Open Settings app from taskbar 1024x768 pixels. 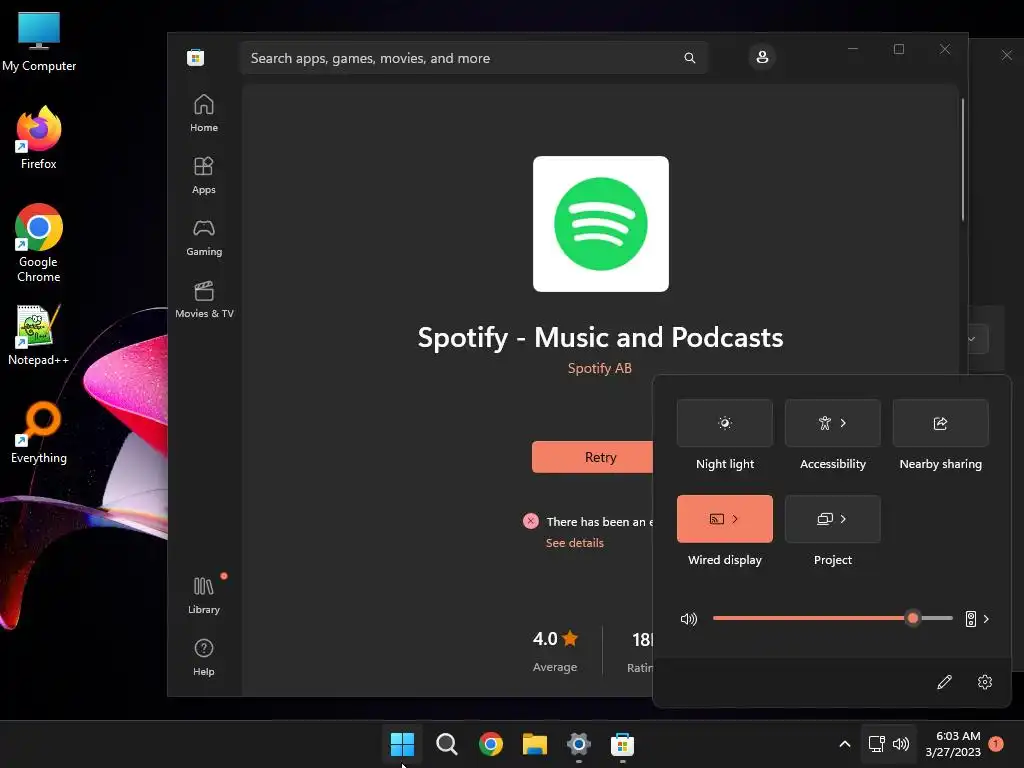point(579,744)
